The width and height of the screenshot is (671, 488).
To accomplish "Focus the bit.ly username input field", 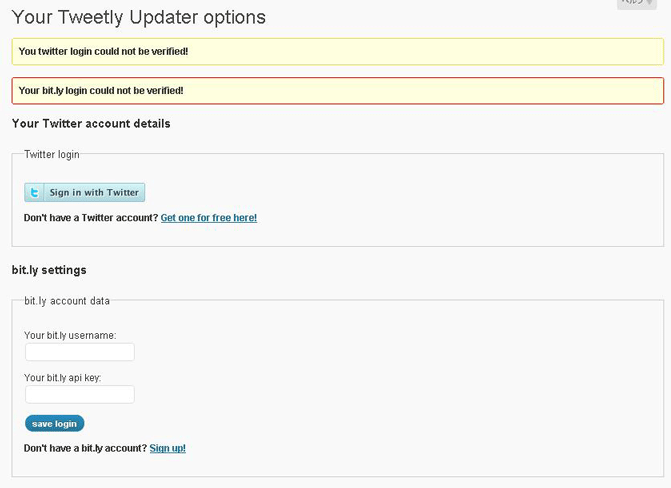I will pos(80,352).
